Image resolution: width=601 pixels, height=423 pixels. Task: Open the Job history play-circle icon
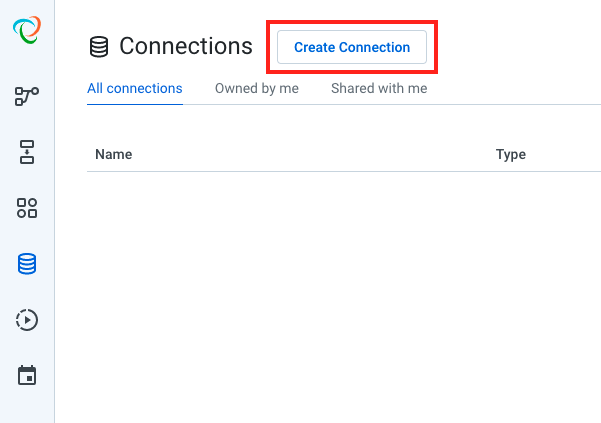point(27,320)
